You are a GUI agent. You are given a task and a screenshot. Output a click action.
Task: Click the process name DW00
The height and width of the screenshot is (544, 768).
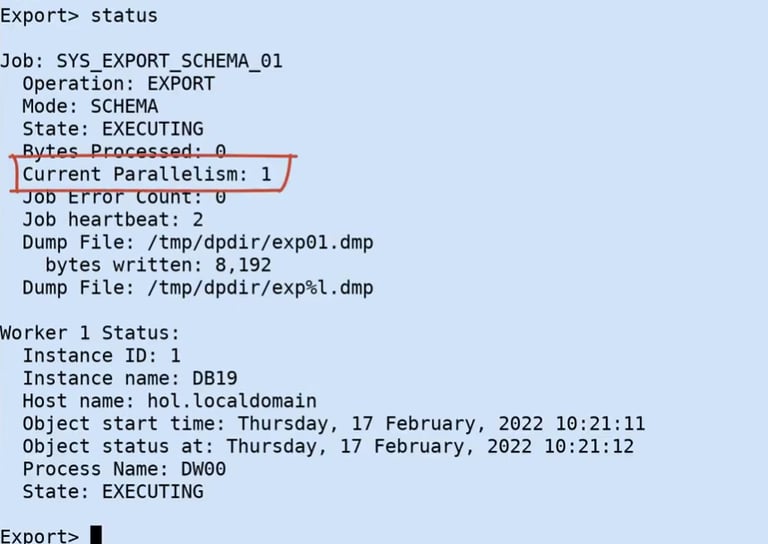coord(204,469)
